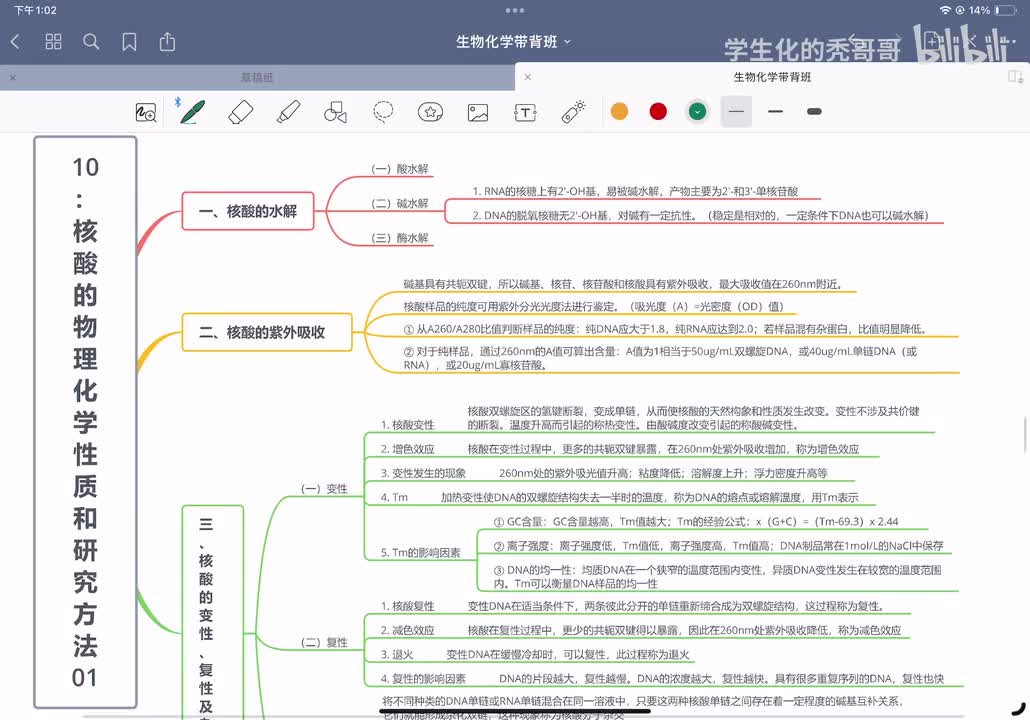Switch to the 草稿纸 tab
Image resolution: width=1030 pixels, height=720 pixels.
pyautogui.click(x=257, y=78)
